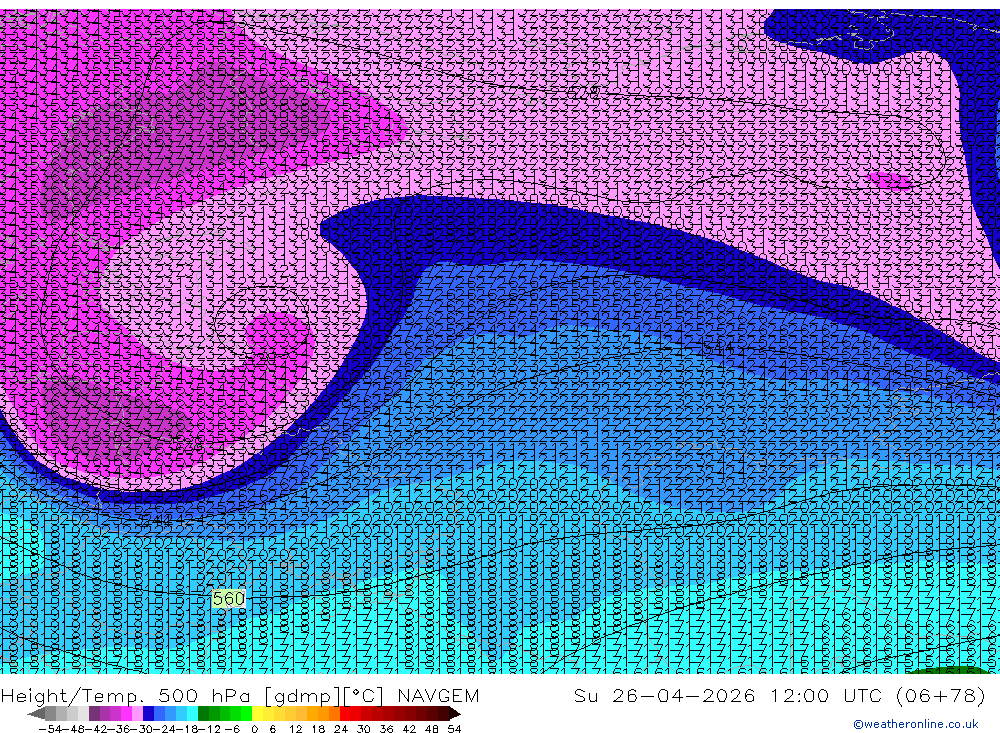Image resolution: width=1000 pixels, height=733 pixels.
Task: Click the '54' value at the legend's warm end
Action: click(454, 729)
